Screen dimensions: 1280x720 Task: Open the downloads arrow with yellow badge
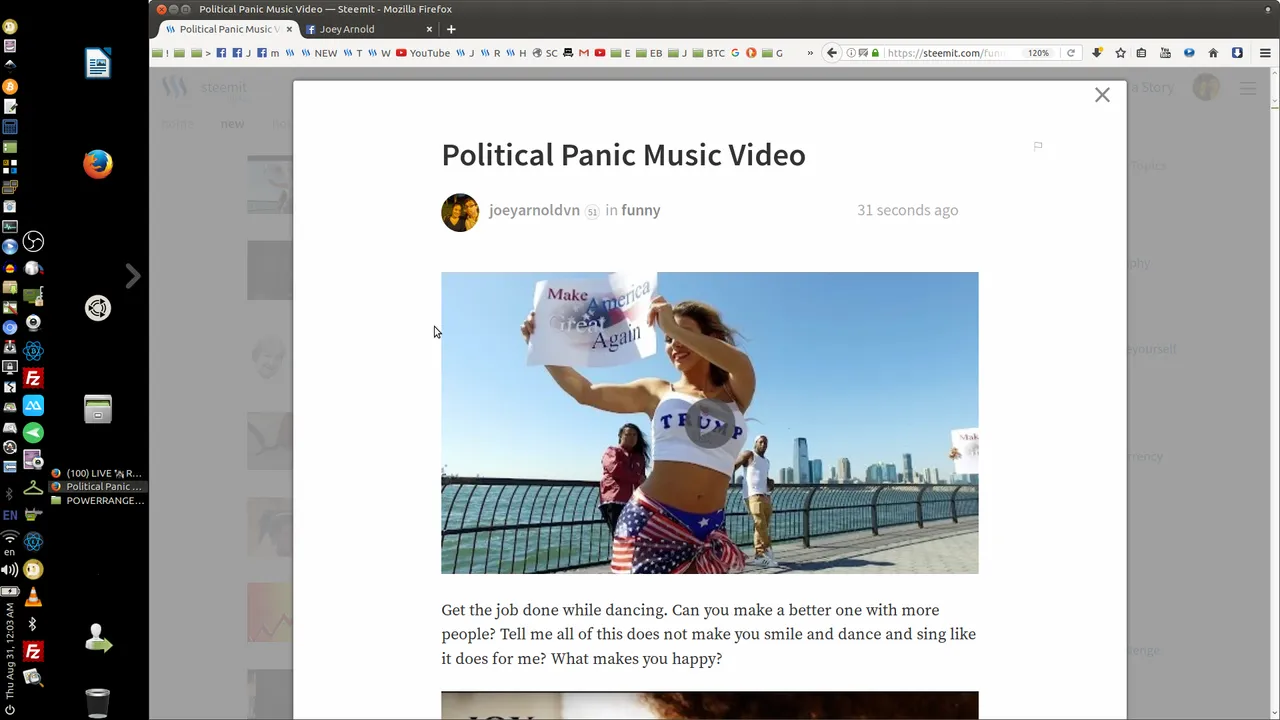pyautogui.click(x=1097, y=53)
